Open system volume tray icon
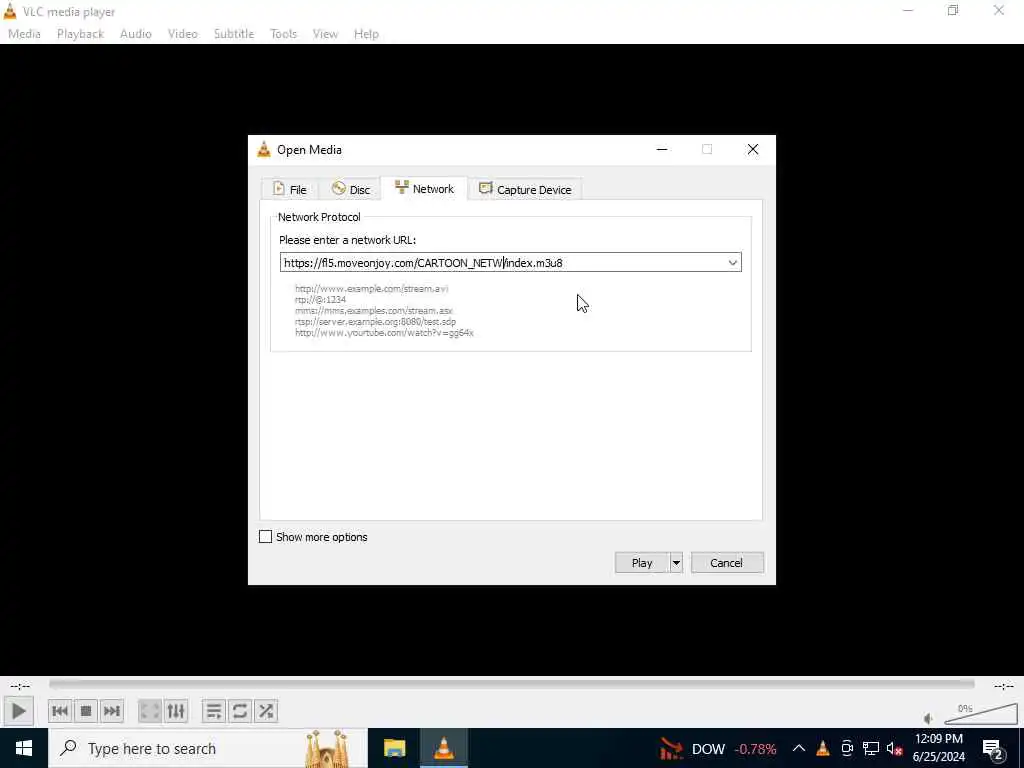This screenshot has width=1024, height=768. 894,748
